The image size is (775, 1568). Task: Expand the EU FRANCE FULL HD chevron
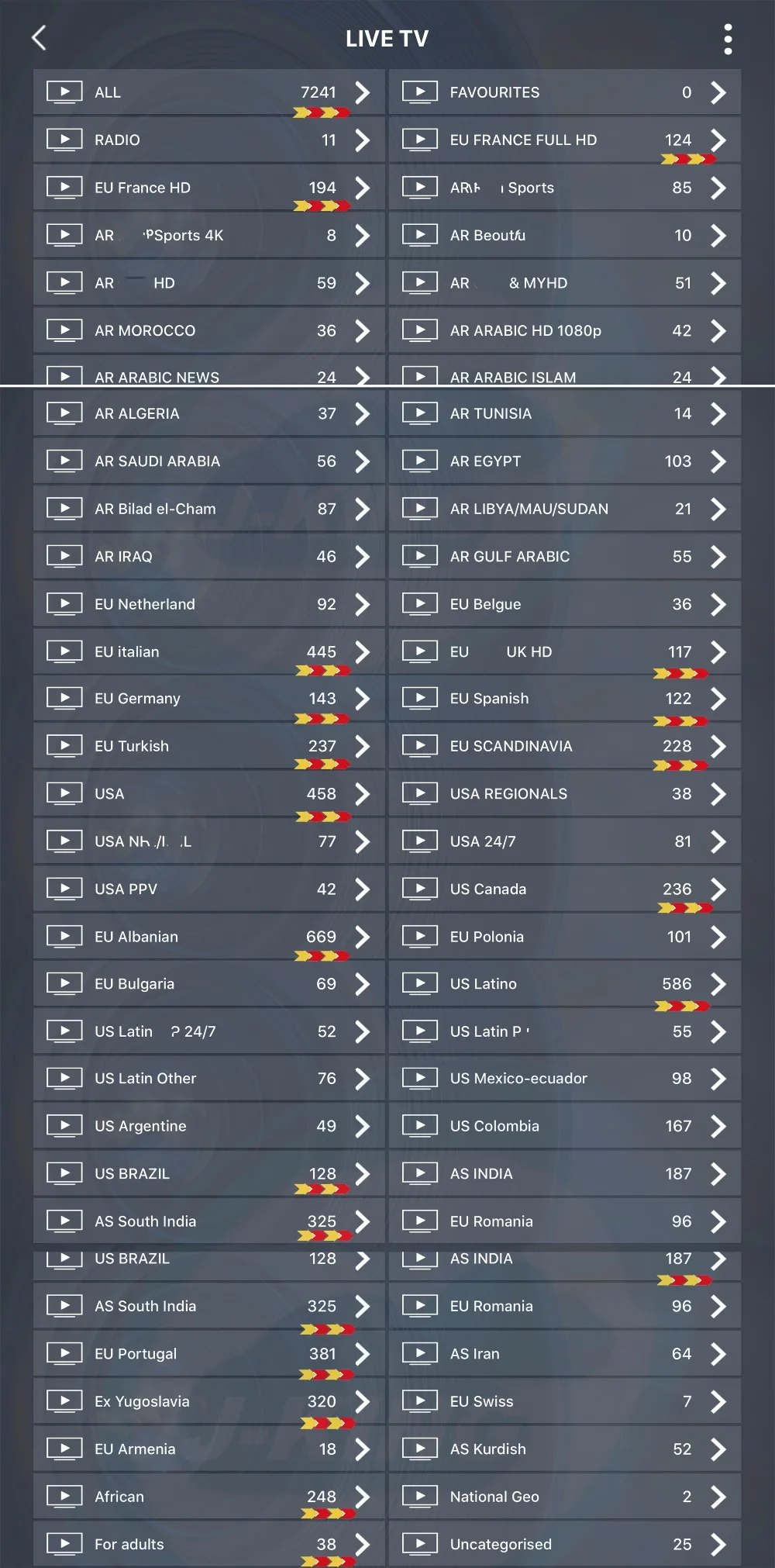(718, 140)
